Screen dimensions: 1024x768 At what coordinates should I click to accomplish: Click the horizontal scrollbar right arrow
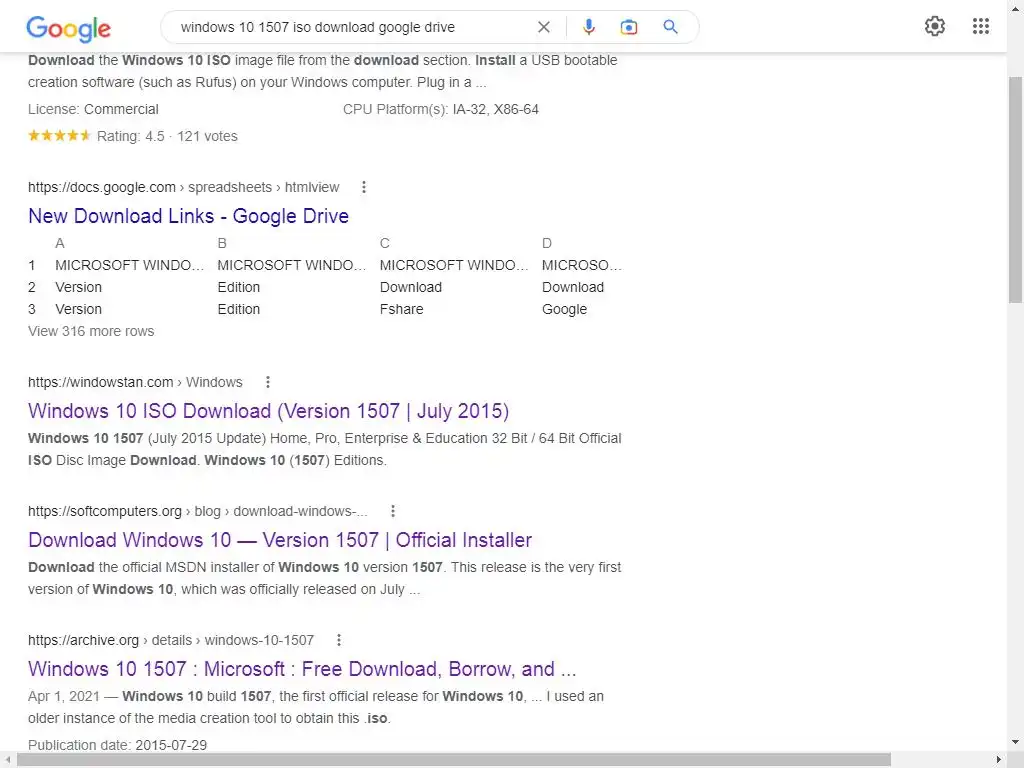999,760
